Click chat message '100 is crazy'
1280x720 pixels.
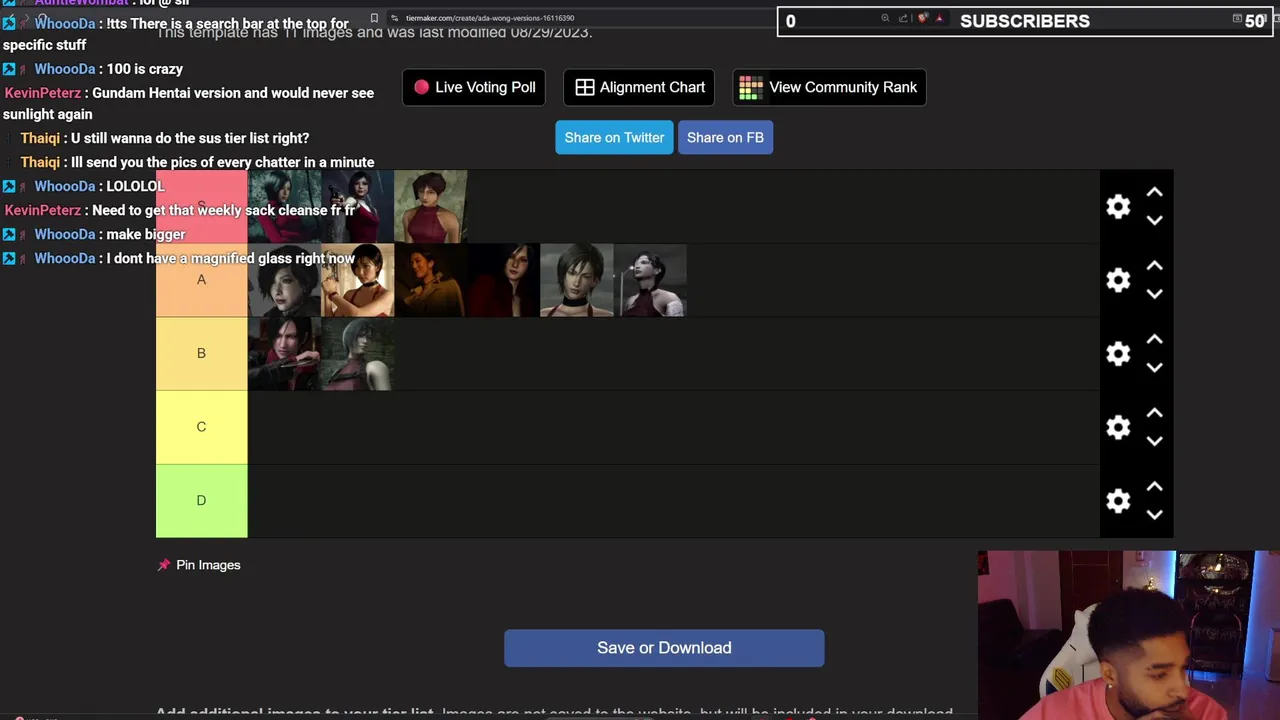pyautogui.click(x=144, y=69)
